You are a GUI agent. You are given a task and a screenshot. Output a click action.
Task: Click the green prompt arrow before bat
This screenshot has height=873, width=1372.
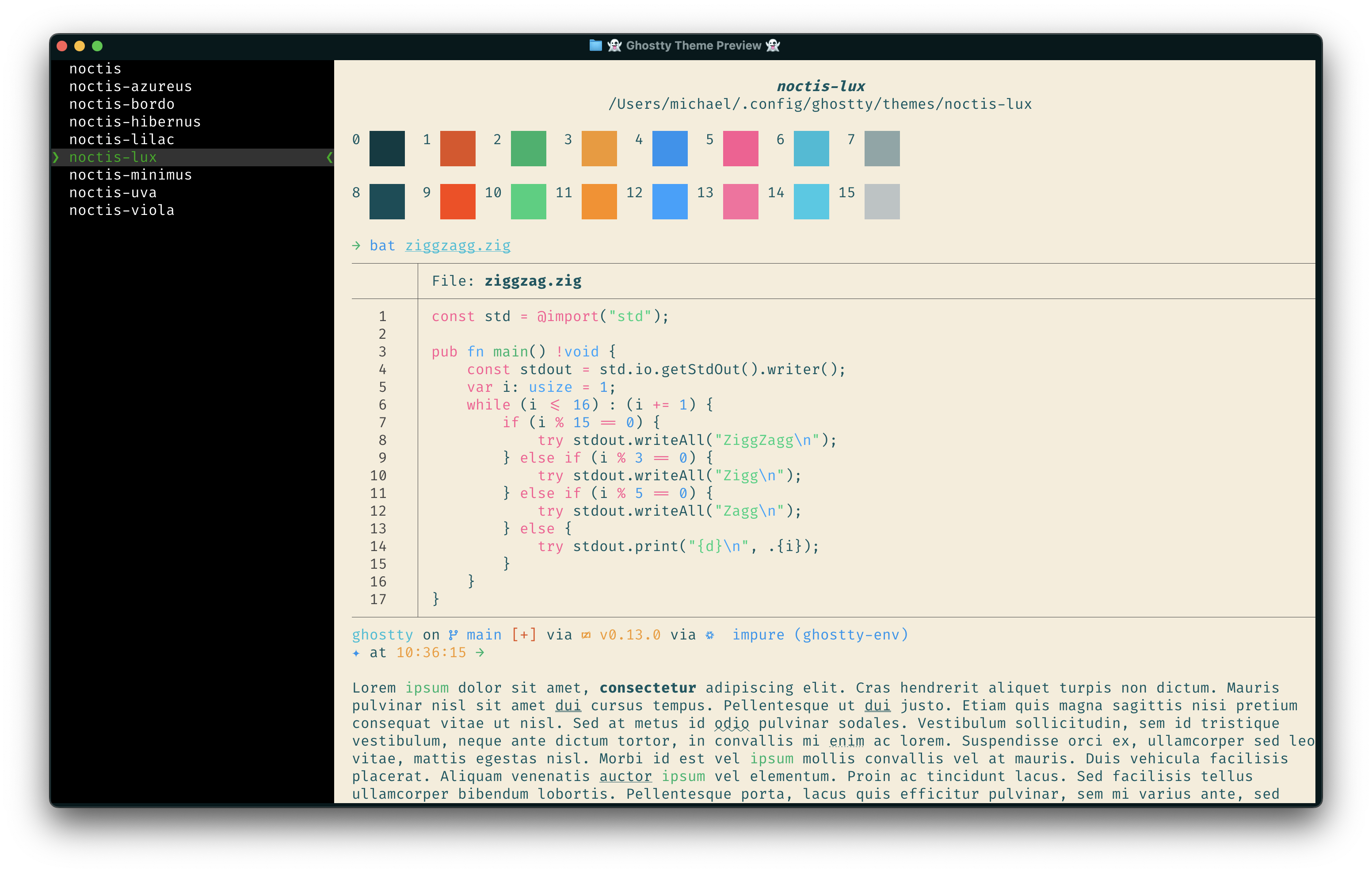[x=356, y=245]
